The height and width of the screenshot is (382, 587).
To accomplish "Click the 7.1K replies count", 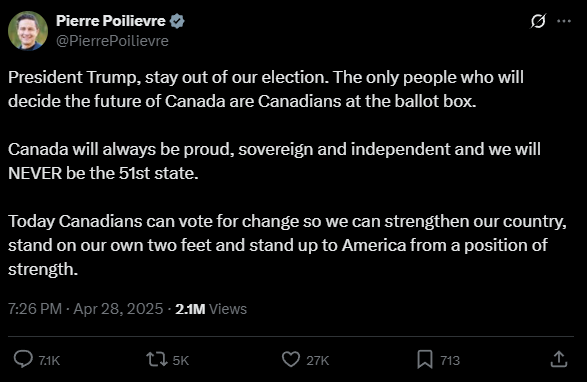I will [49, 360].
